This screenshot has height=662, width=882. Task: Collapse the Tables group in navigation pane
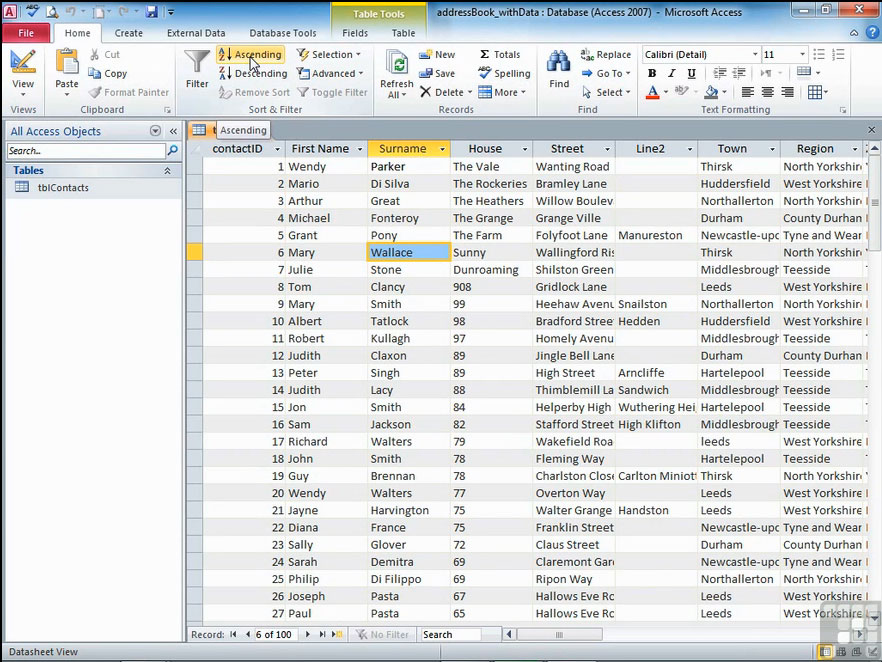point(167,171)
